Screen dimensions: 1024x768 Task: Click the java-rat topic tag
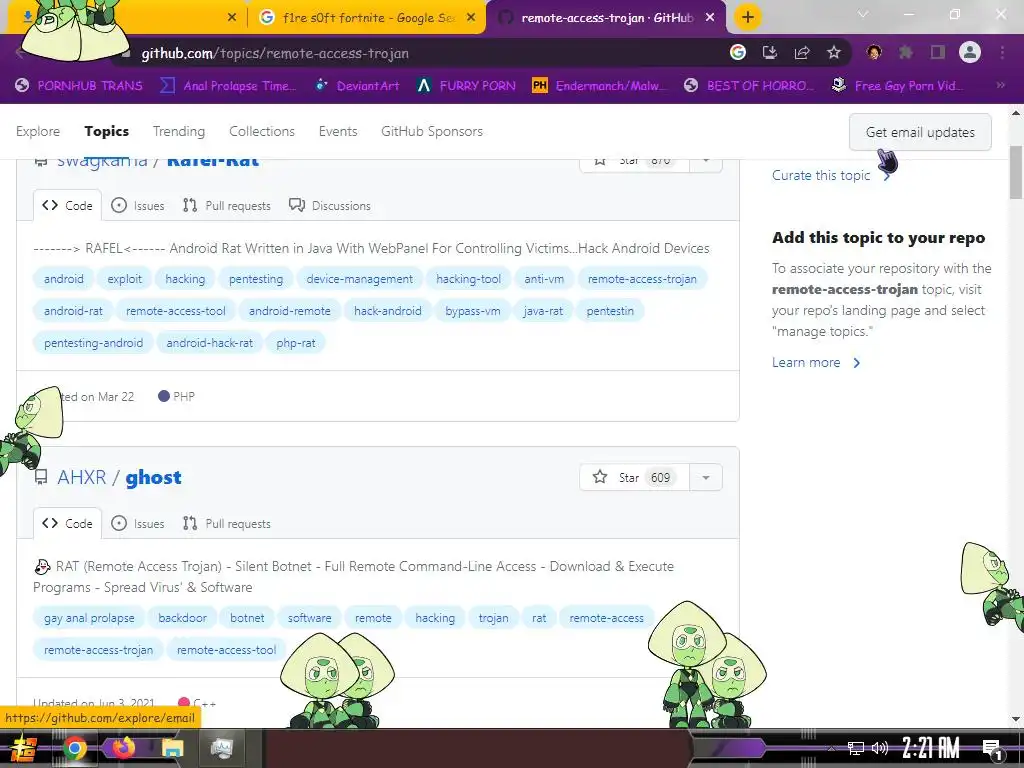tap(543, 311)
